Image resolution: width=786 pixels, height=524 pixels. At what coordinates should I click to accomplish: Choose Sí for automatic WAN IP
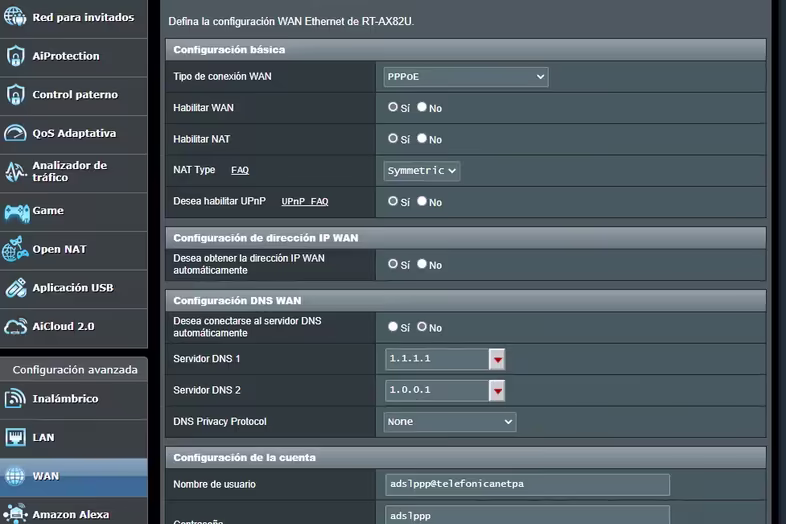(x=392, y=264)
